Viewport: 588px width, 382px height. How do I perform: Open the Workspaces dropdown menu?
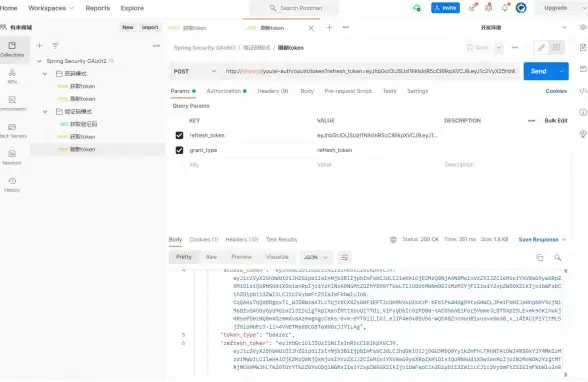tap(51, 8)
